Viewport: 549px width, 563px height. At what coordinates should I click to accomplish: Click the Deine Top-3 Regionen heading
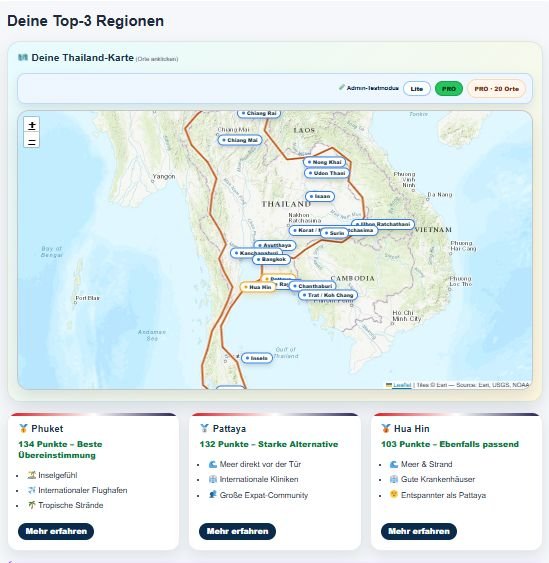[85, 21]
